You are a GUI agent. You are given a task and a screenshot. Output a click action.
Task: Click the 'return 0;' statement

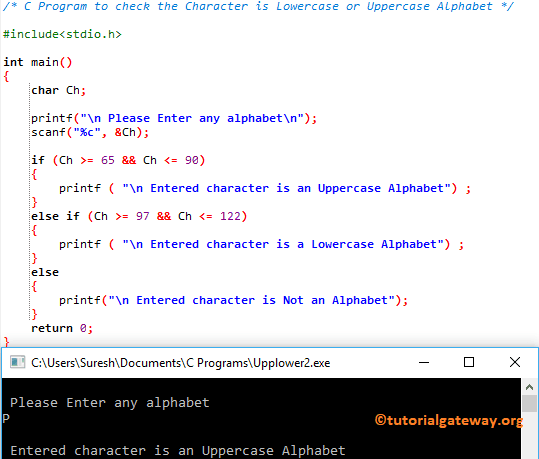(62, 328)
